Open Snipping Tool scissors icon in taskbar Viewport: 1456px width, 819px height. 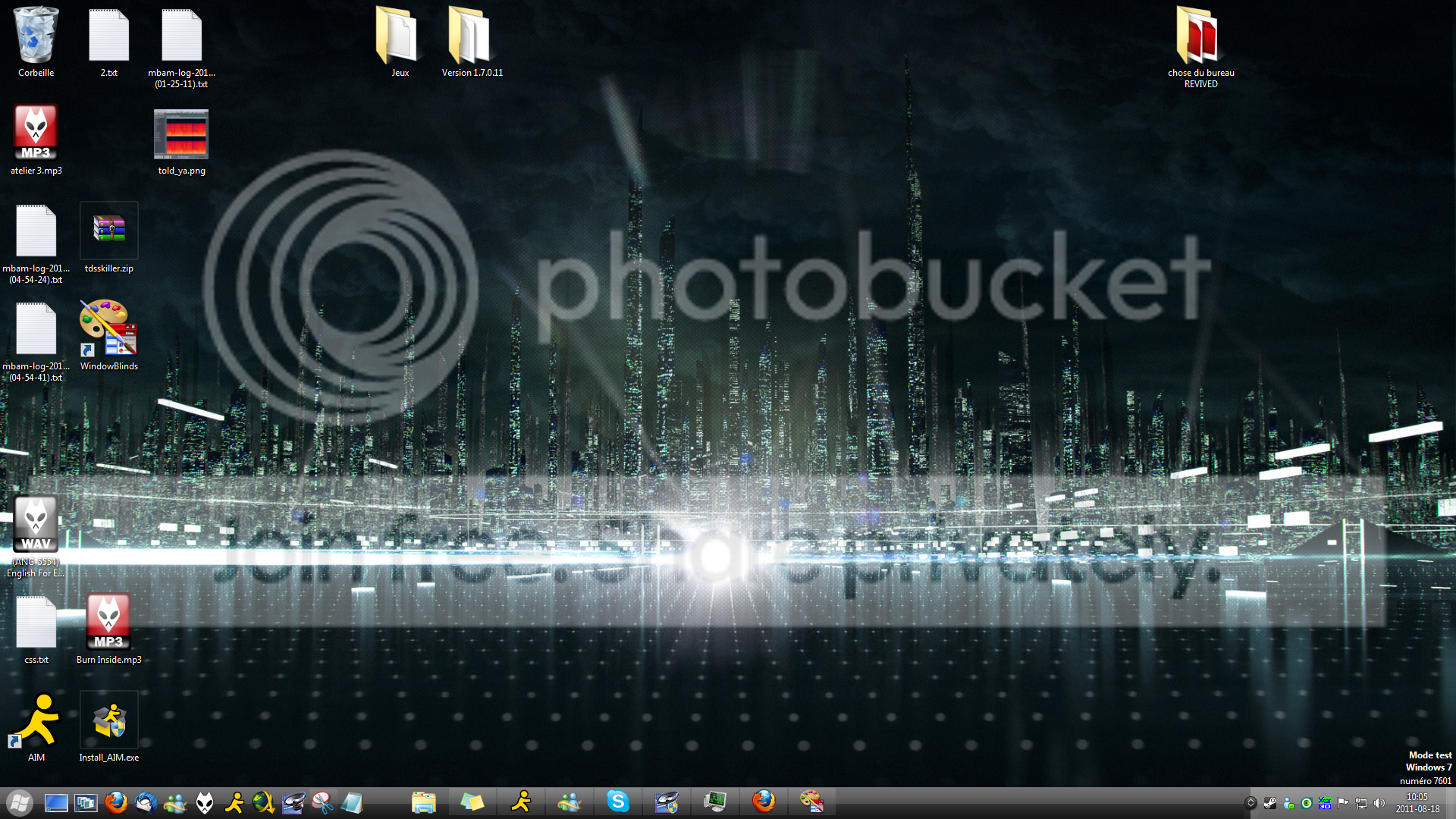point(323,802)
